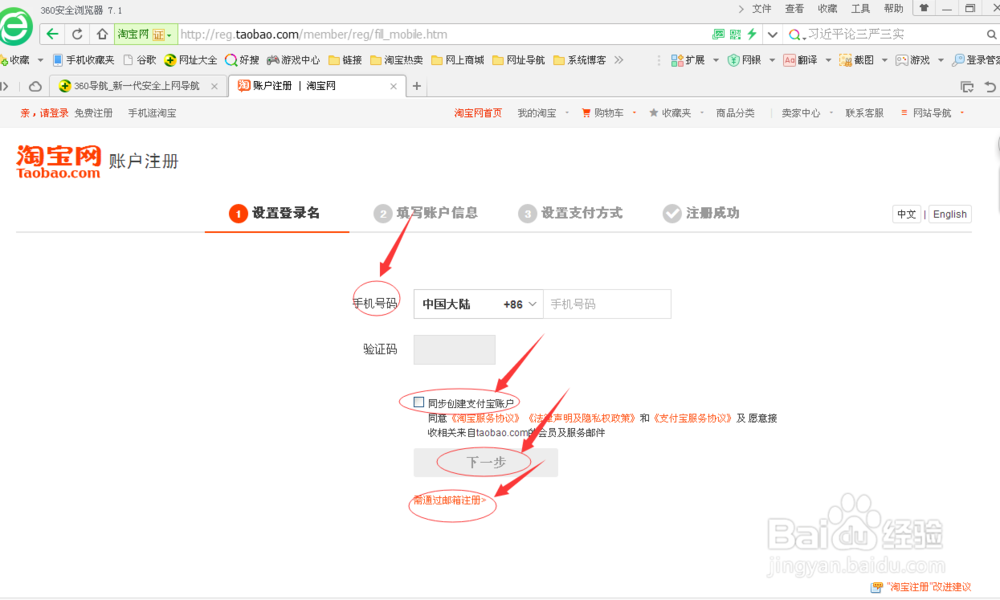Check the 同步创建支付宝账户 checkbox
This screenshot has height=600, width=1000.
coord(418,402)
